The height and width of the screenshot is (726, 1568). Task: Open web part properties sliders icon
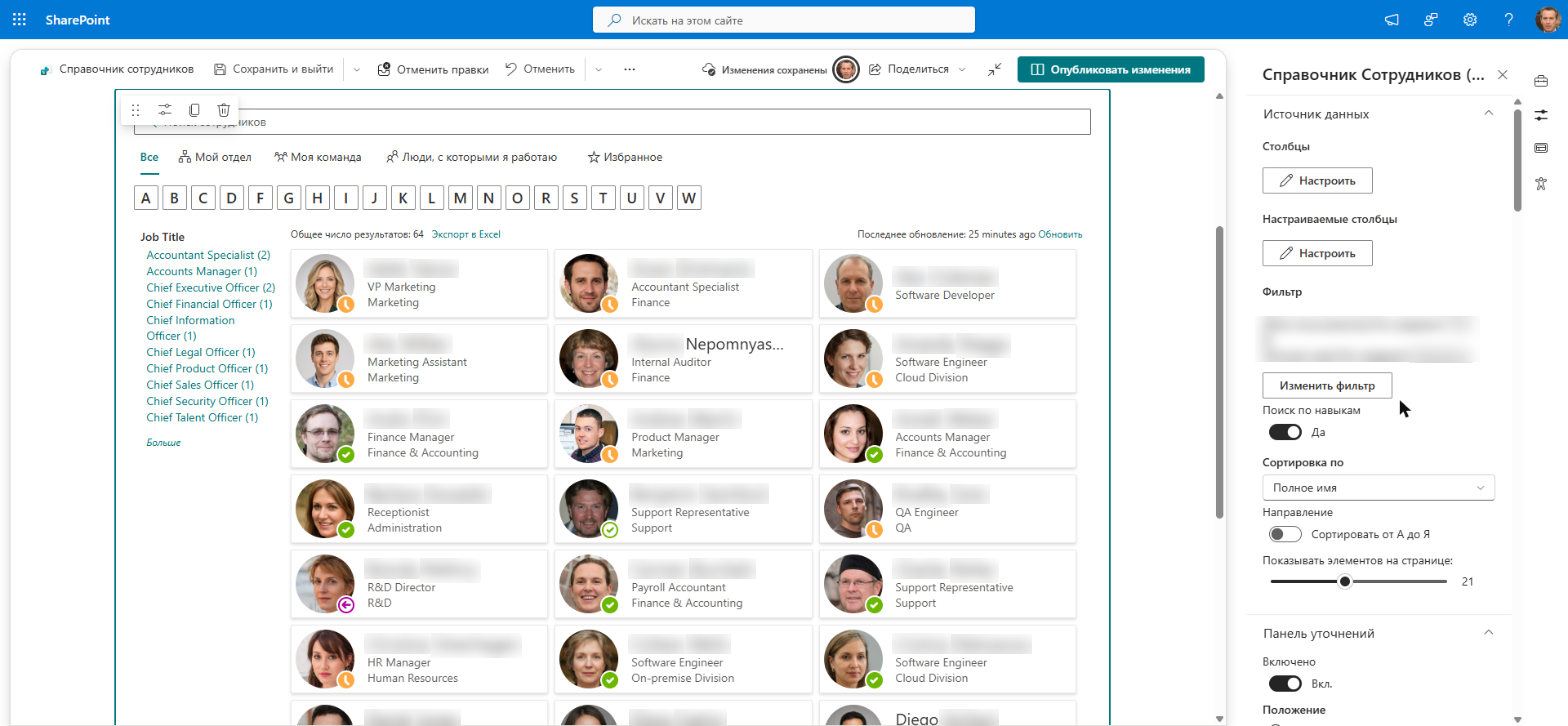(x=165, y=110)
